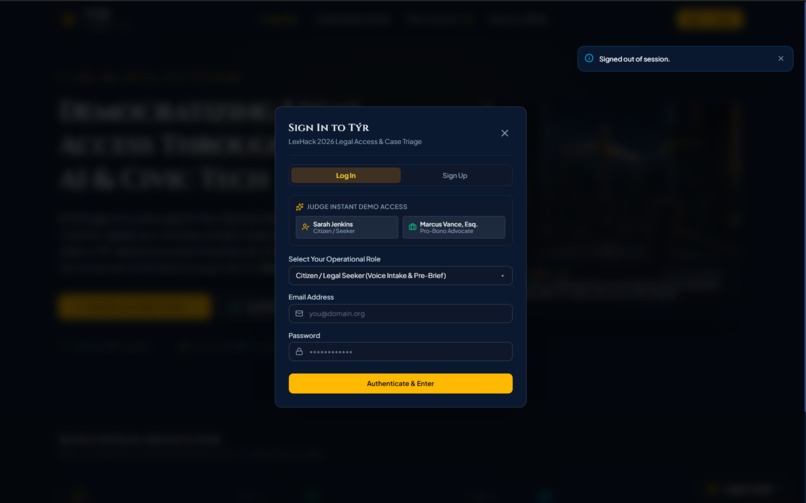Click the briefcase icon on Marcus Vance card
806x503 pixels.
click(412, 227)
